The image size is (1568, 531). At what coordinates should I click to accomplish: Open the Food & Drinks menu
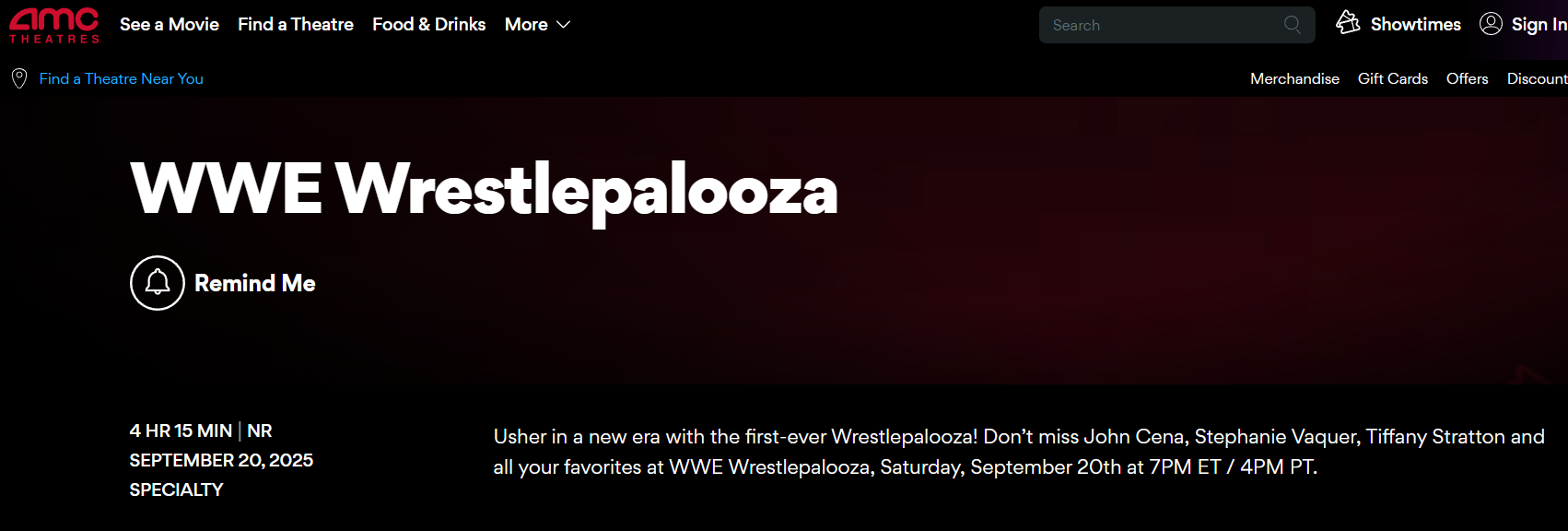pos(428,25)
